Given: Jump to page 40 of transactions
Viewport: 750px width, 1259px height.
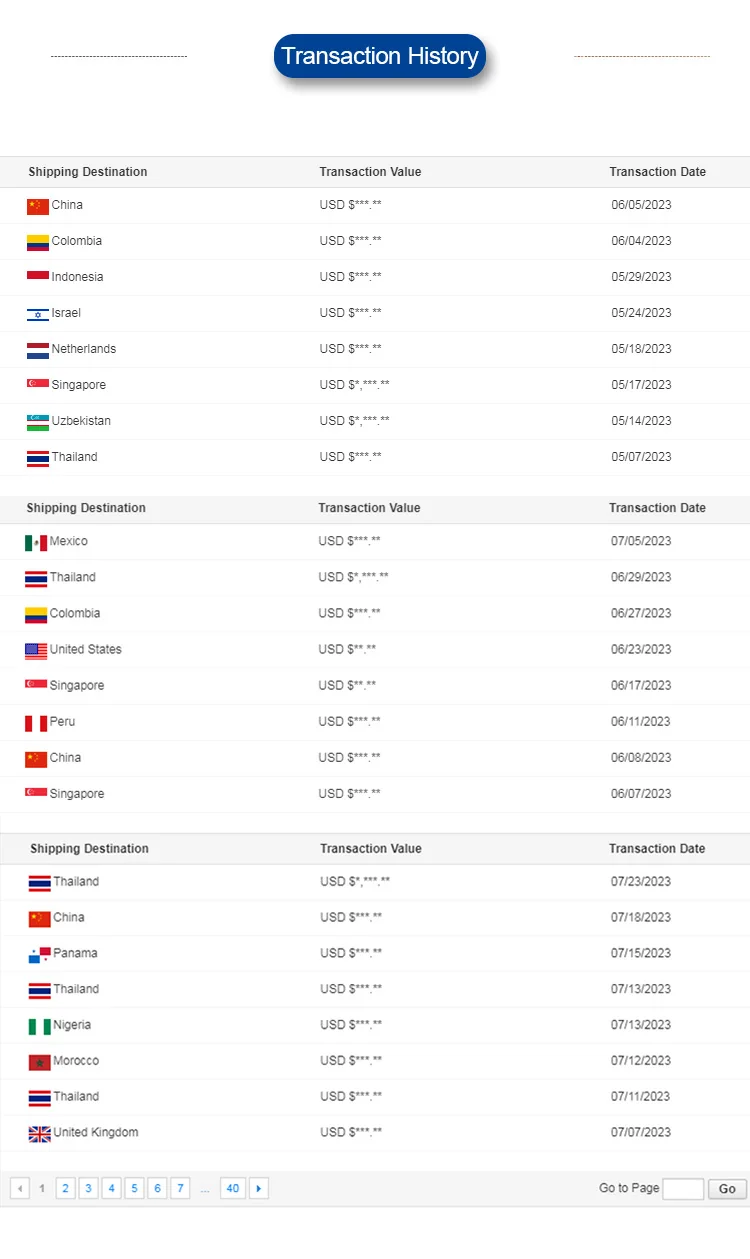Looking at the screenshot, I should click(233, 1188).
